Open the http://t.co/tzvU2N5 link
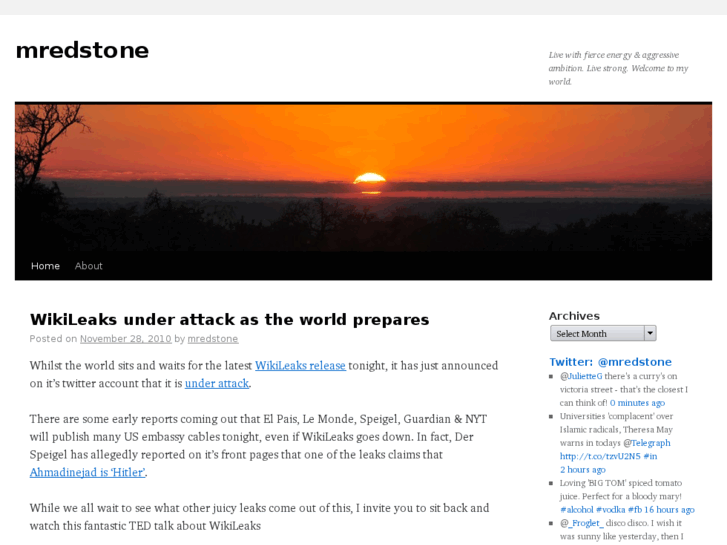 point(600,456)
